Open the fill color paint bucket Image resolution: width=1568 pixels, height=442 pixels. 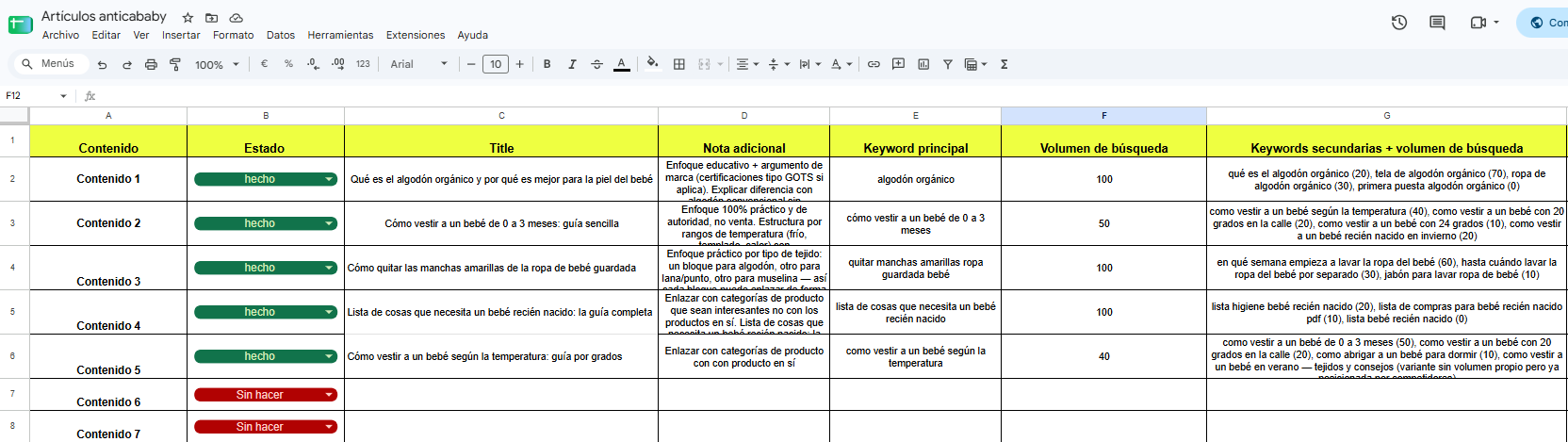[652, 64]
